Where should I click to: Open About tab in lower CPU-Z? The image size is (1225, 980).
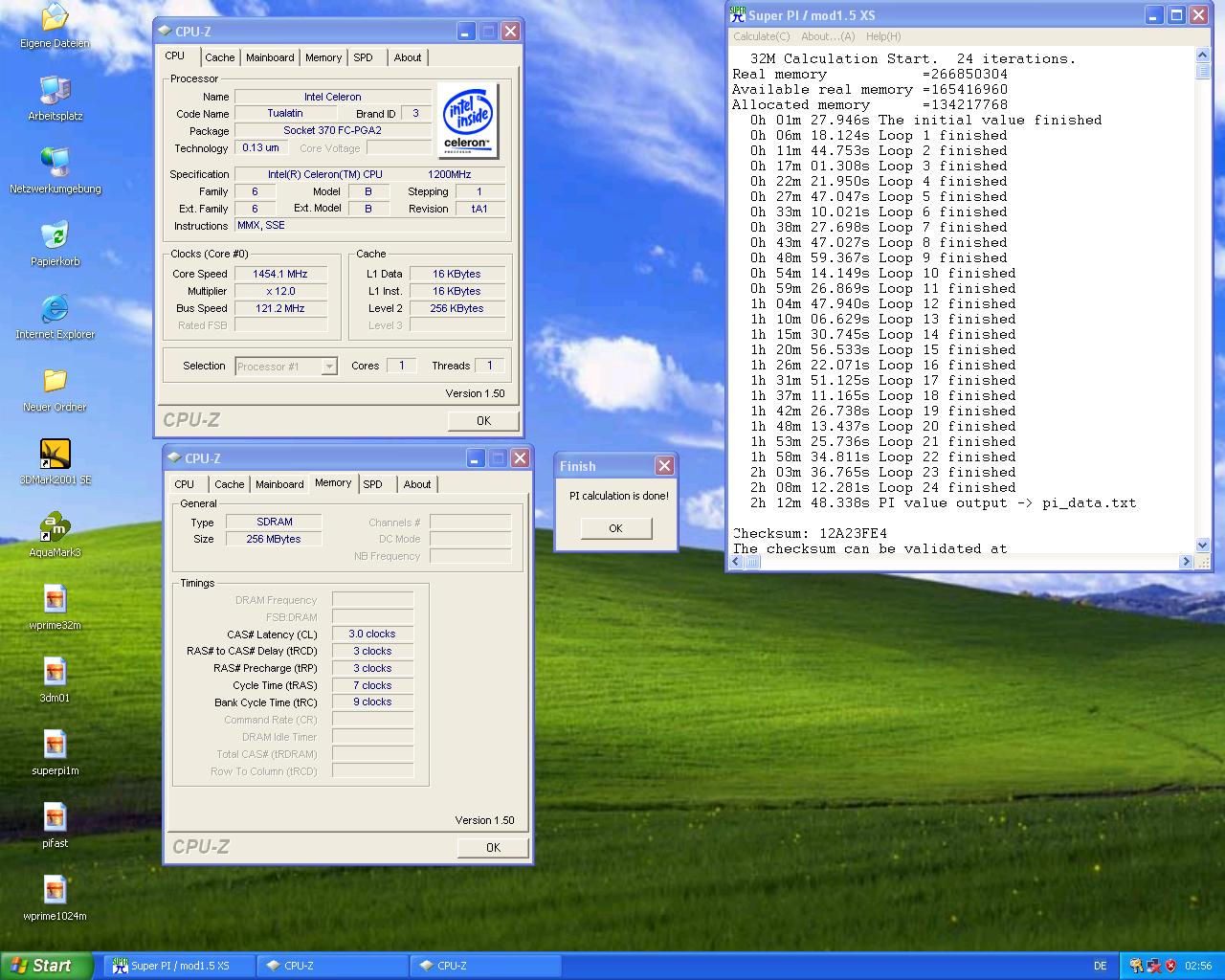click(x=417, y=484)
